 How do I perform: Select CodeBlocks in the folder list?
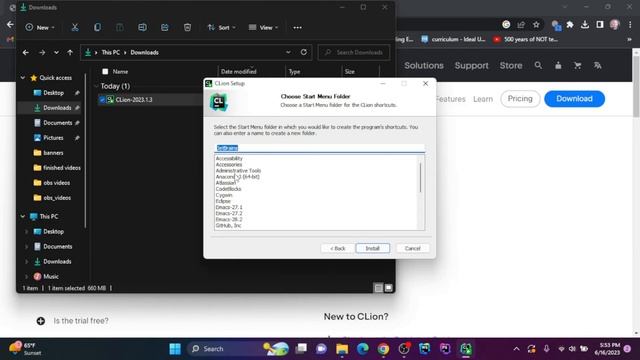pos(229,189)
